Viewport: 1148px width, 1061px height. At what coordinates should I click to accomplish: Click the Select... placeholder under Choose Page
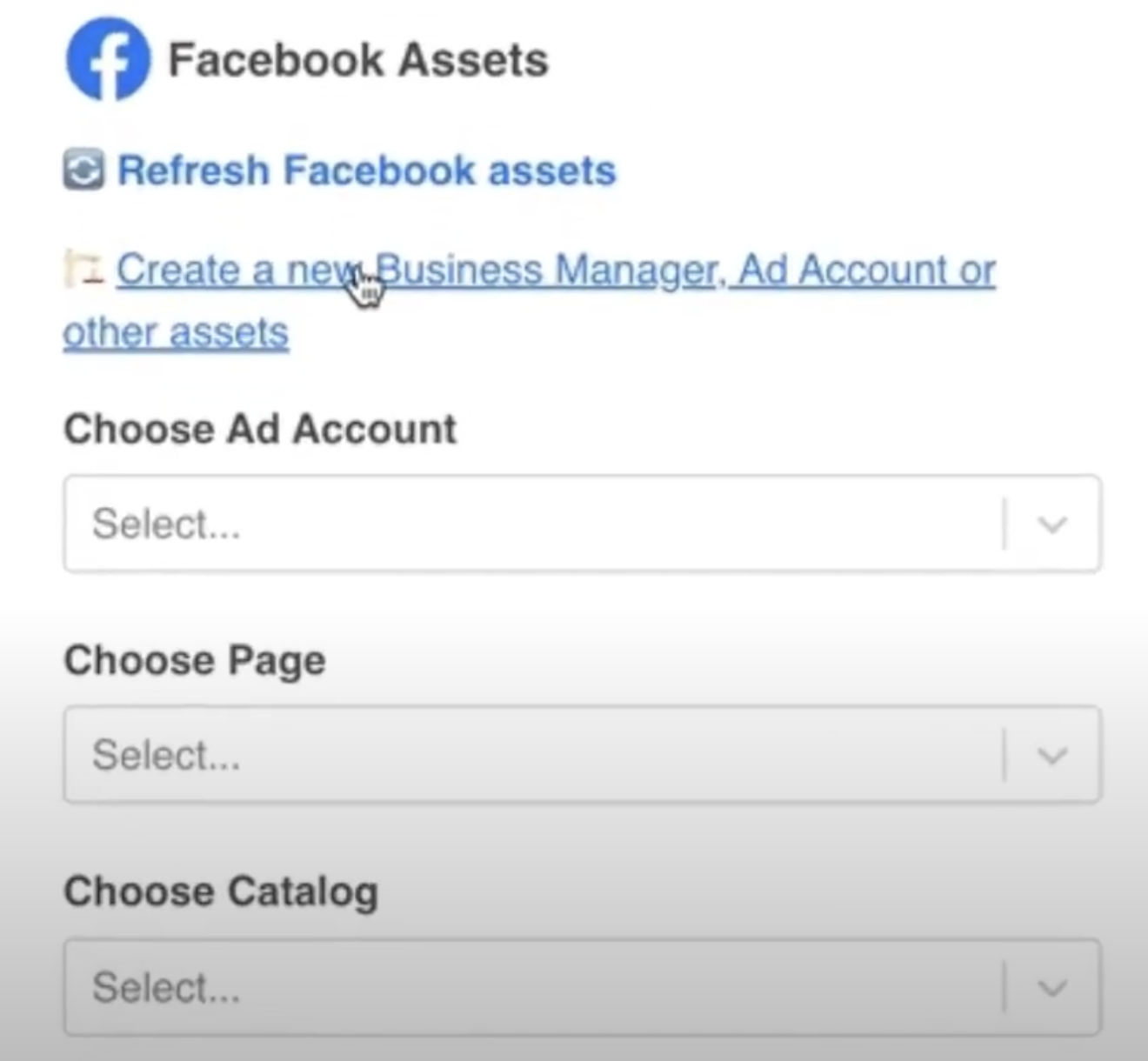[166, 755]
